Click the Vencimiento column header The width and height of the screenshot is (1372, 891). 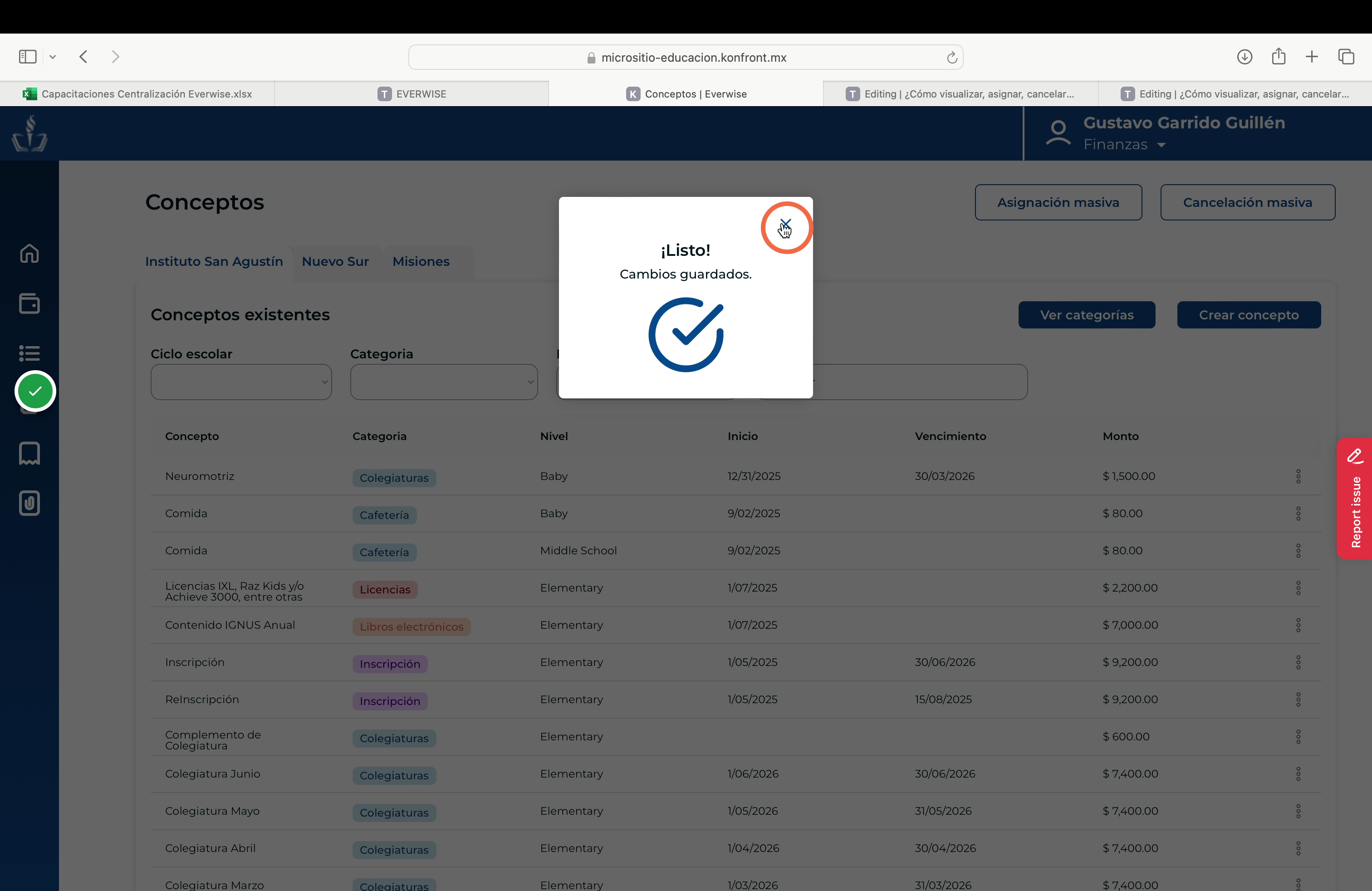(950, 436)
